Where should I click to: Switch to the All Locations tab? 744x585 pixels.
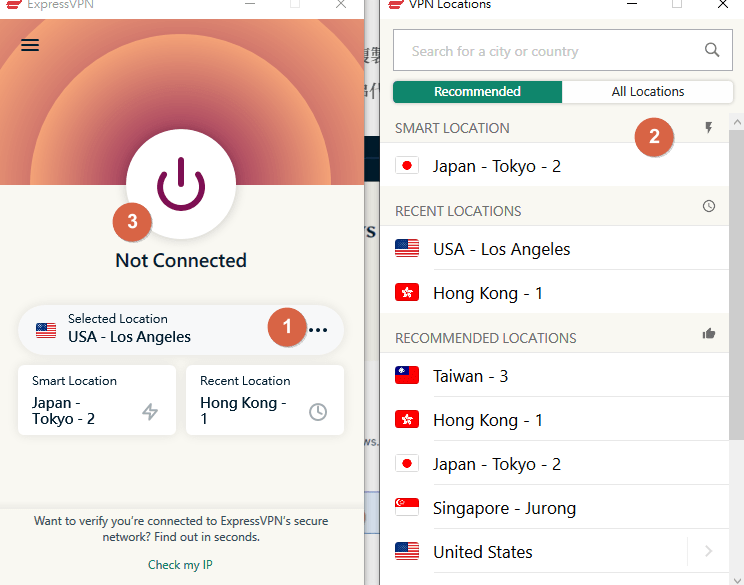tap(648, 92)
